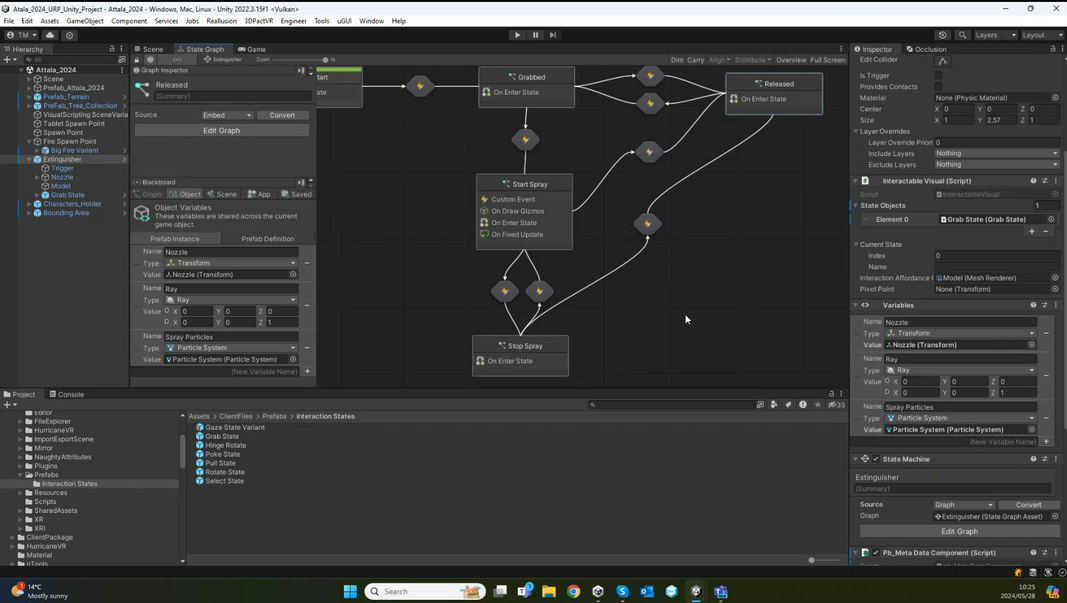The image size is (1067, 603).
Task: Disable the State Machine component checkbox
Action: pyautogui.click(x=876, y=459)
